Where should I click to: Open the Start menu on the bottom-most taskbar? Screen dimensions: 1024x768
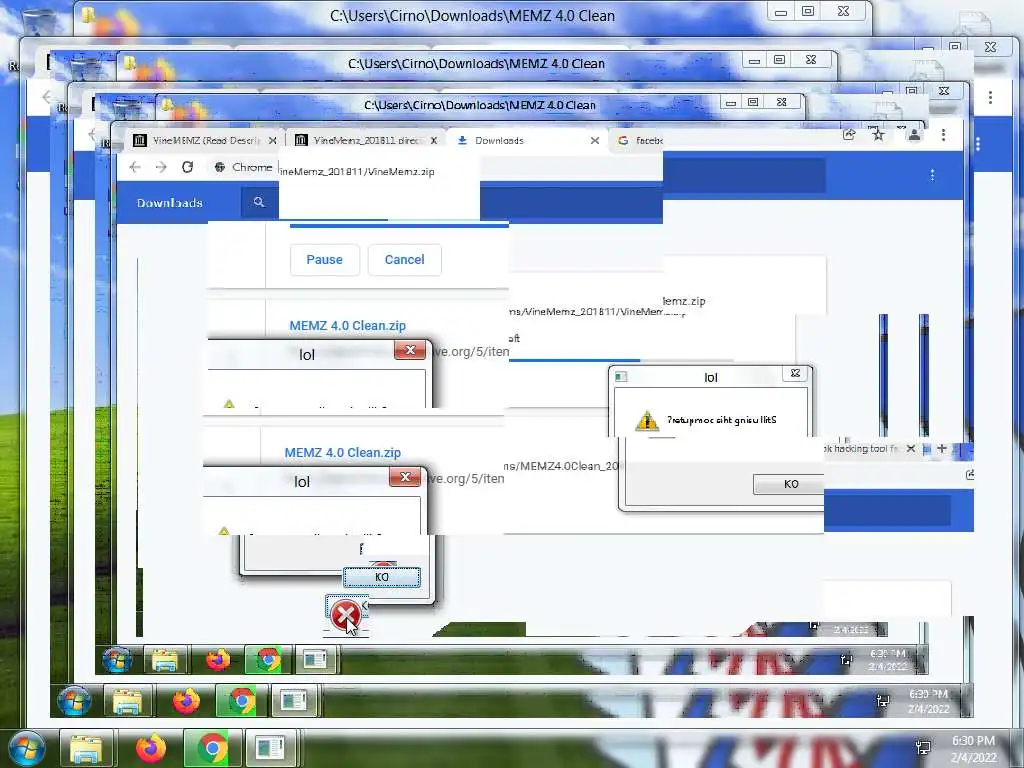pyautogui.click(x=26, y=748)
